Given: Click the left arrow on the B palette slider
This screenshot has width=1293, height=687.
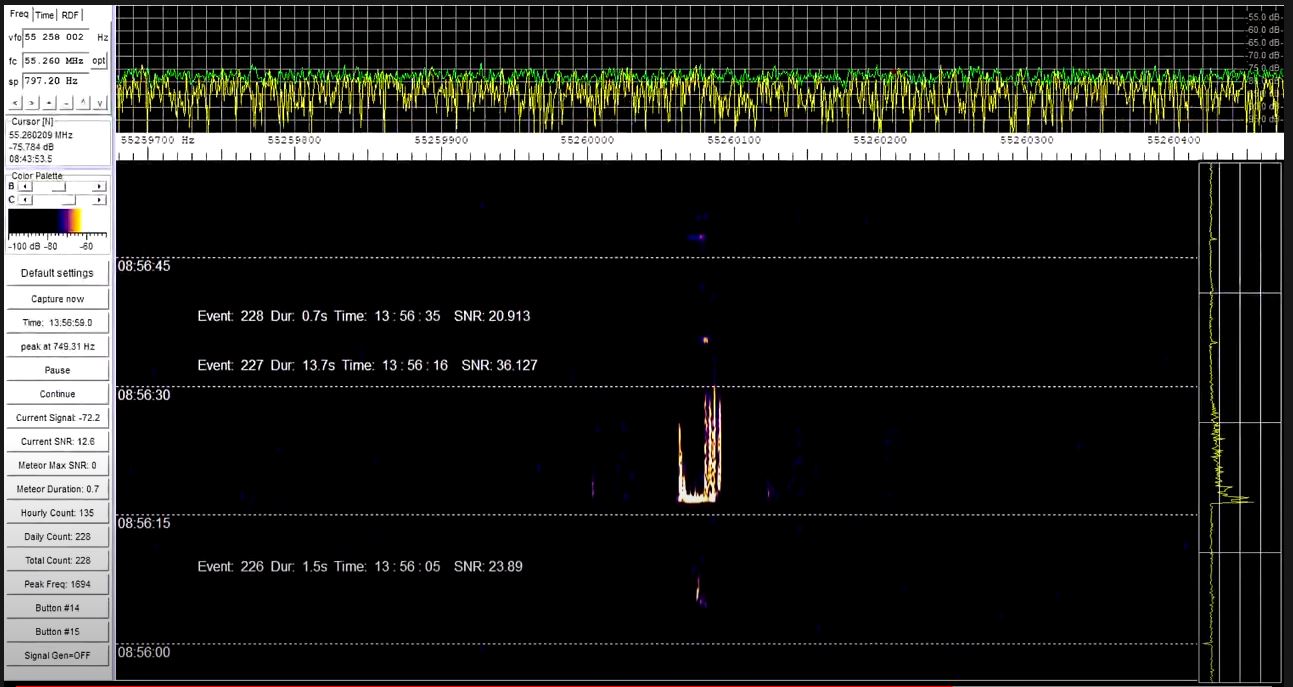Looking at the screenshot, I should coord(24,187).
